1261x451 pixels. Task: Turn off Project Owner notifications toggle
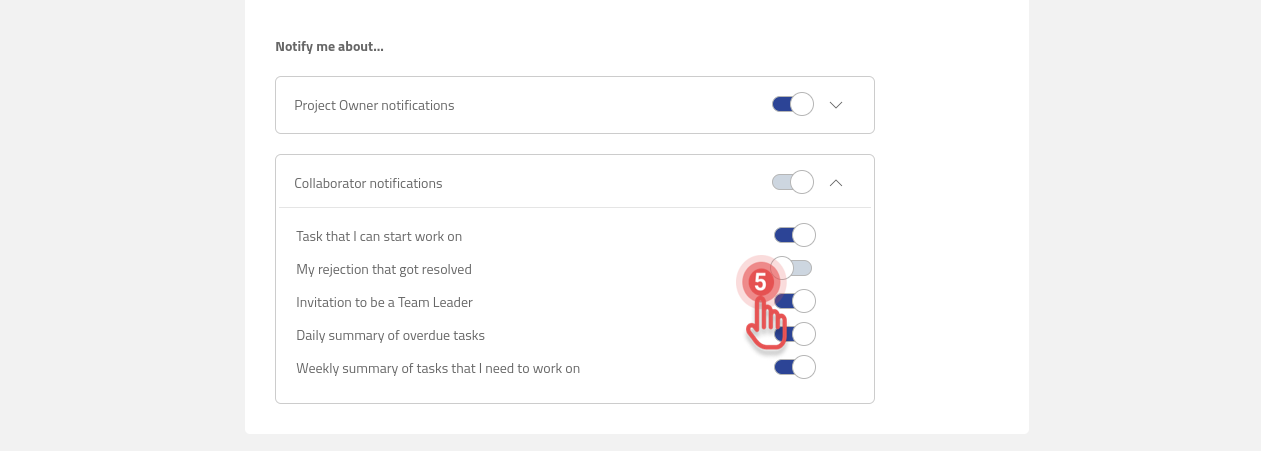click(x=793, y=104)
